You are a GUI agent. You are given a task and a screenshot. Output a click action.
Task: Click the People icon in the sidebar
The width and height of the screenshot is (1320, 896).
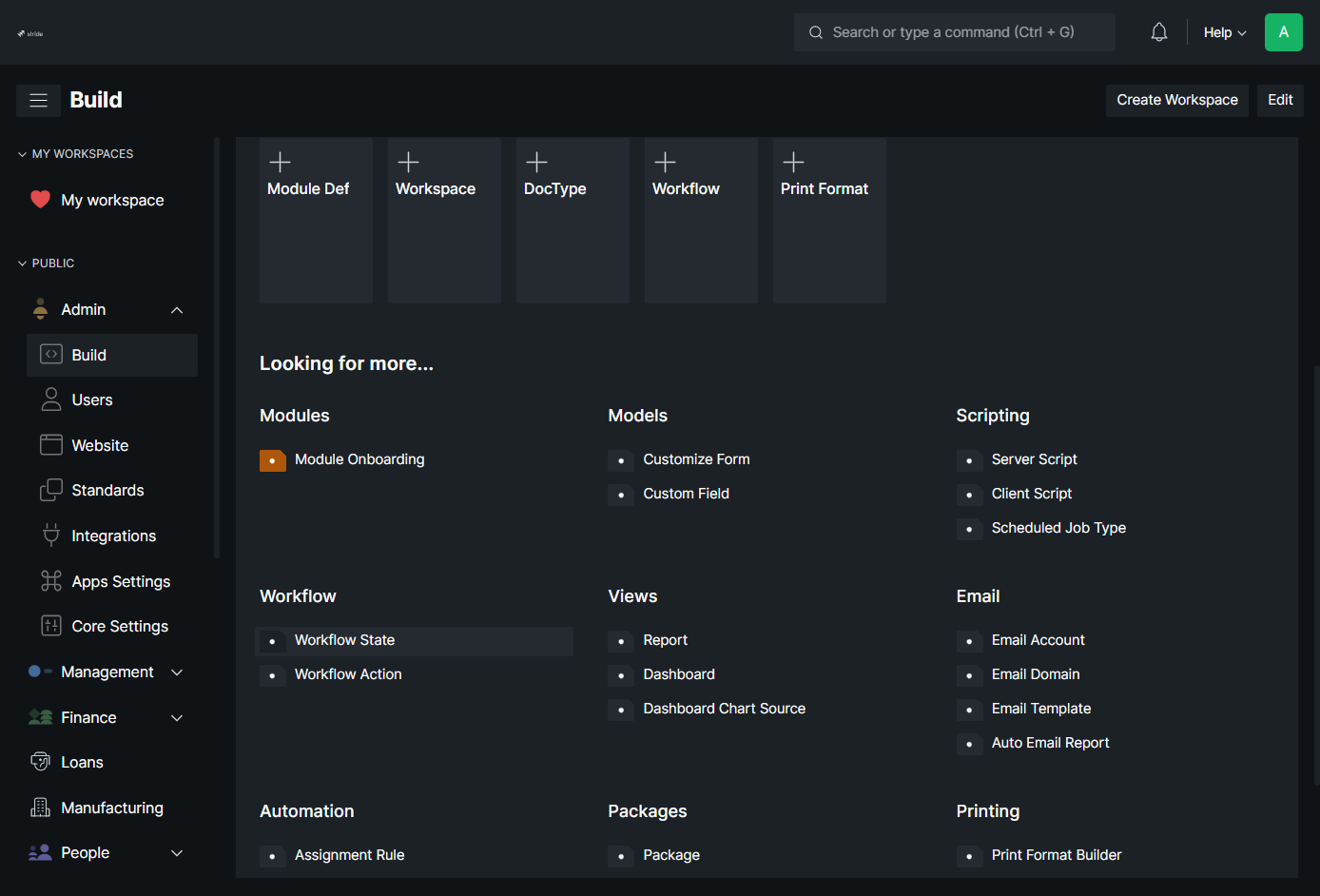(40, 852)
